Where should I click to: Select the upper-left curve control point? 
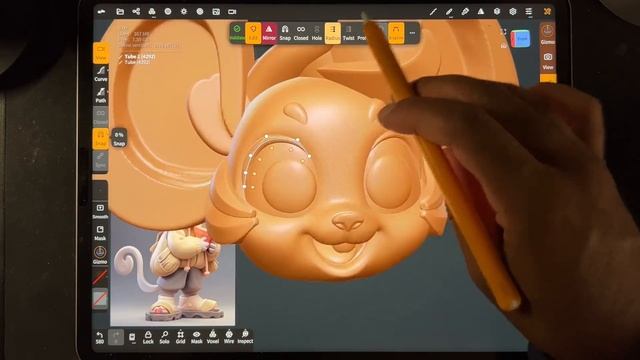click(267, 136)
